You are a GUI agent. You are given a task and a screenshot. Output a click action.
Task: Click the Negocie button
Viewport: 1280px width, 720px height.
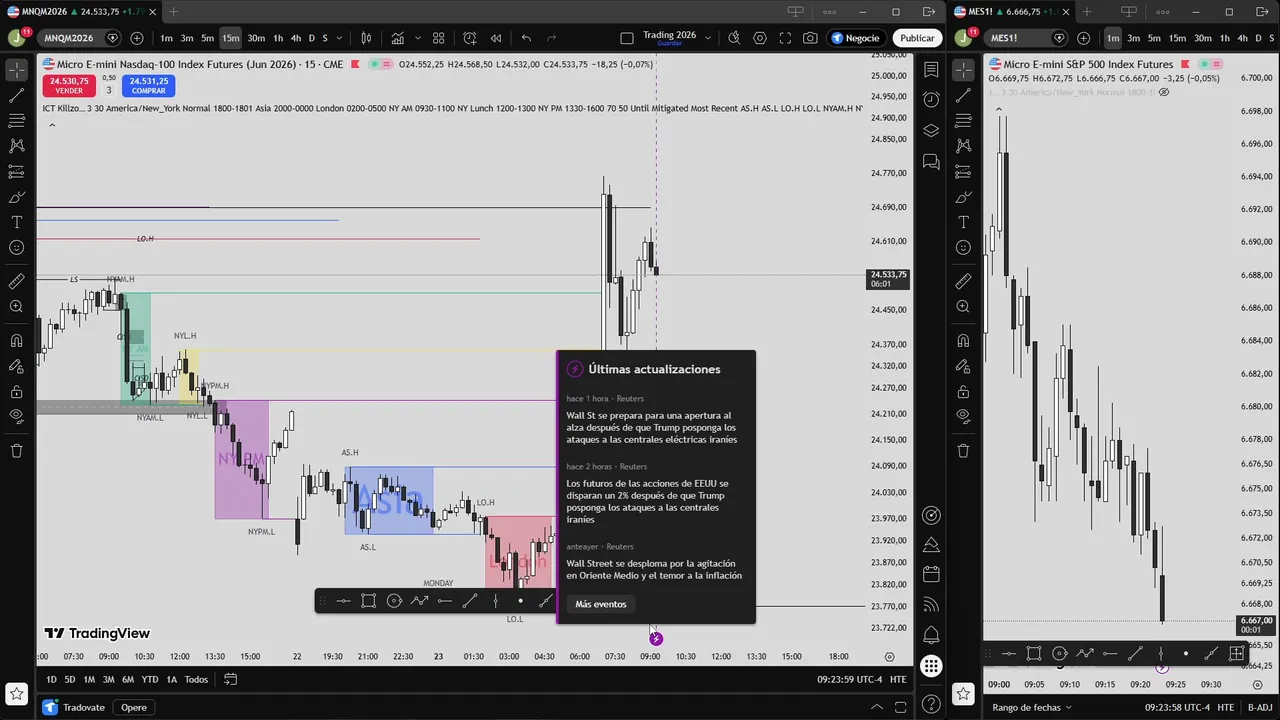[855, 38]
